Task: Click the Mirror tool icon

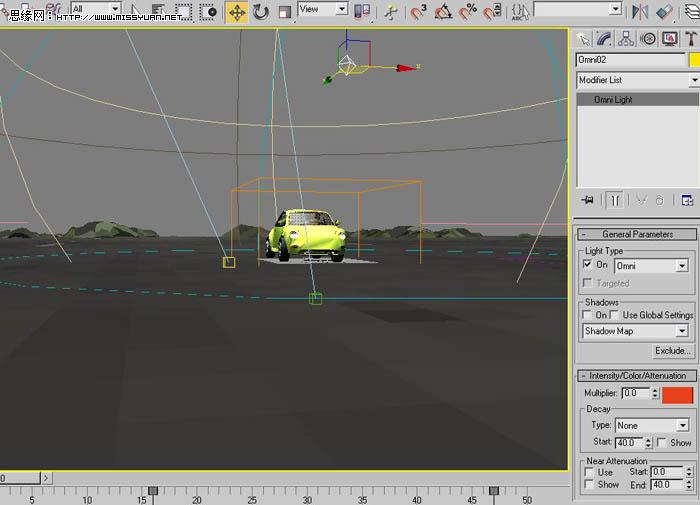Action: [x=640, y=12]
